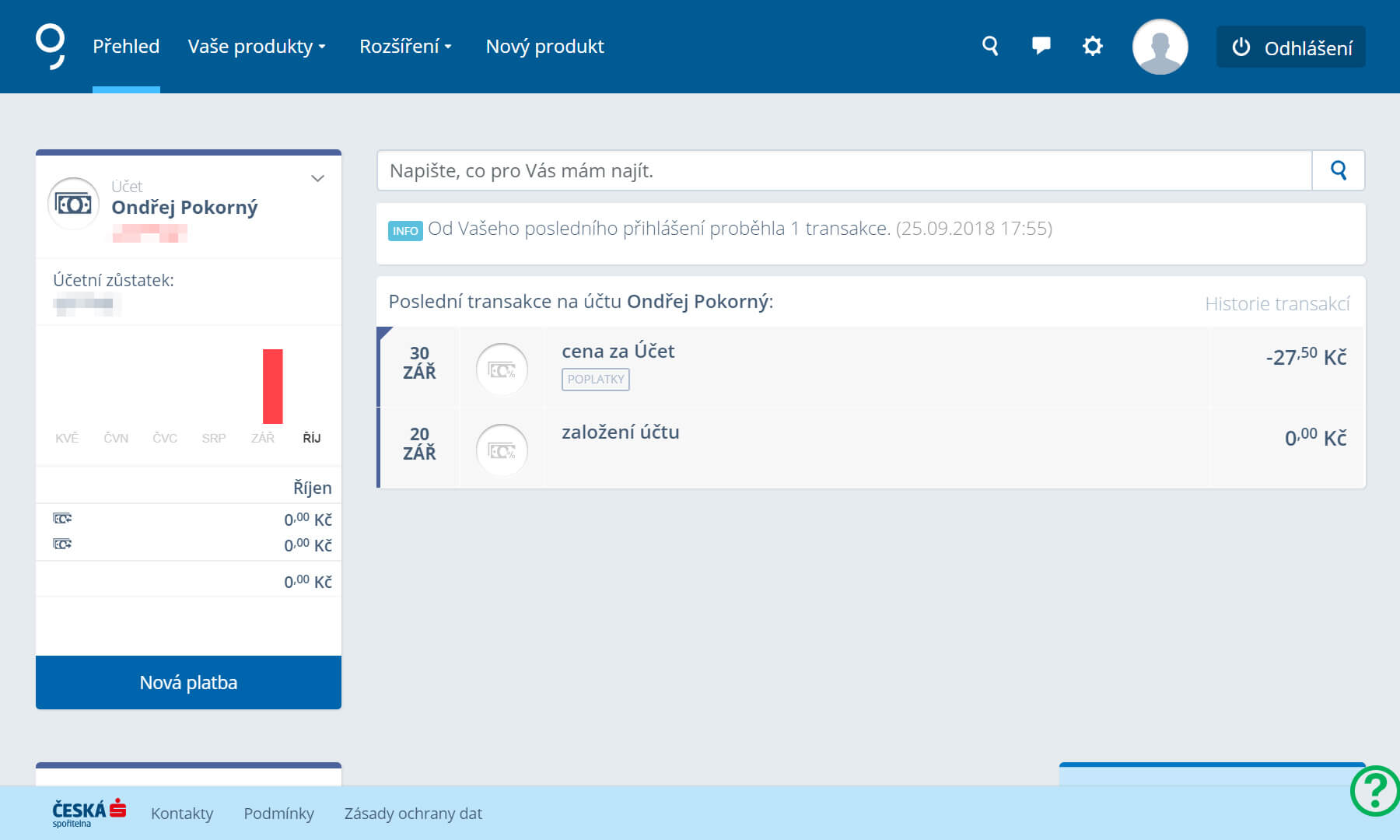Click the user profile avatar
Screen dimensions: 1400x840
(x=1160, y=47)
